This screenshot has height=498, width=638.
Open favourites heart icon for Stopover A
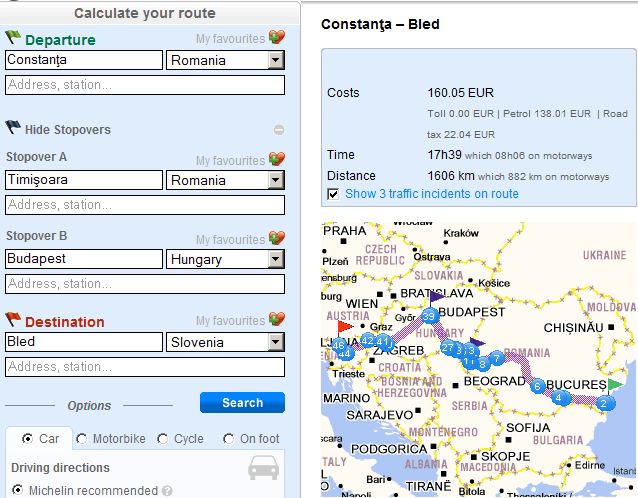pos(277,160)
